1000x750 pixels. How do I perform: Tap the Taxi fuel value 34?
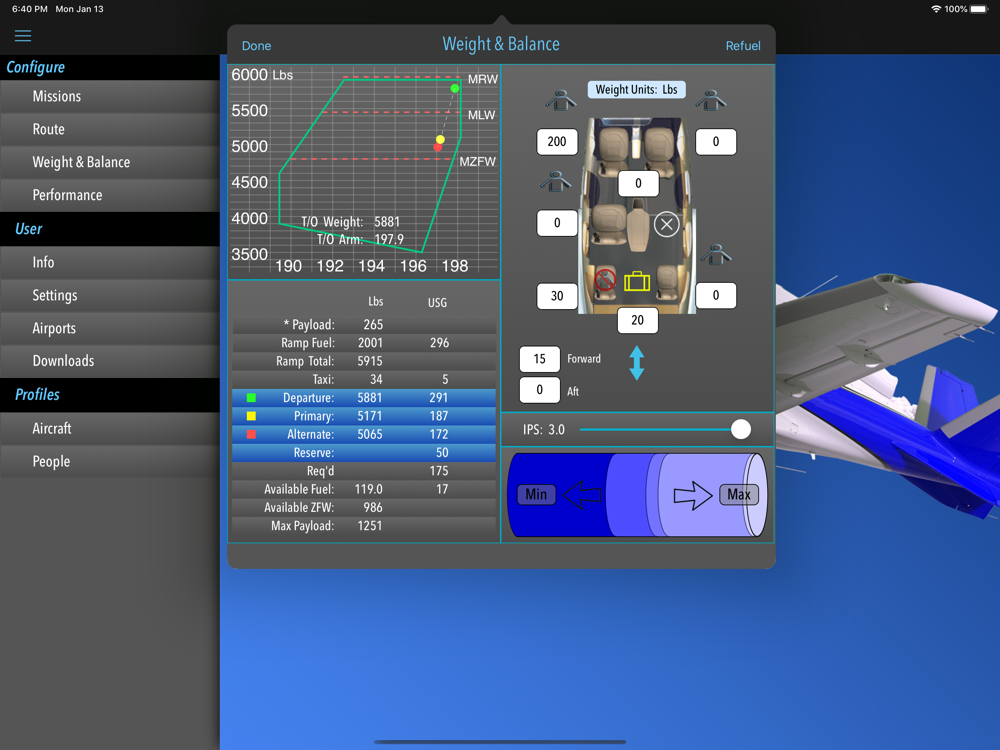pyautogui.click(x=376, y=379)
